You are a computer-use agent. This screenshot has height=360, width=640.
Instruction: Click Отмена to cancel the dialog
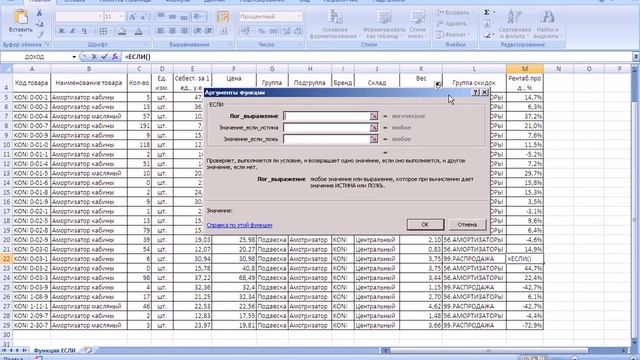[467, 224]
